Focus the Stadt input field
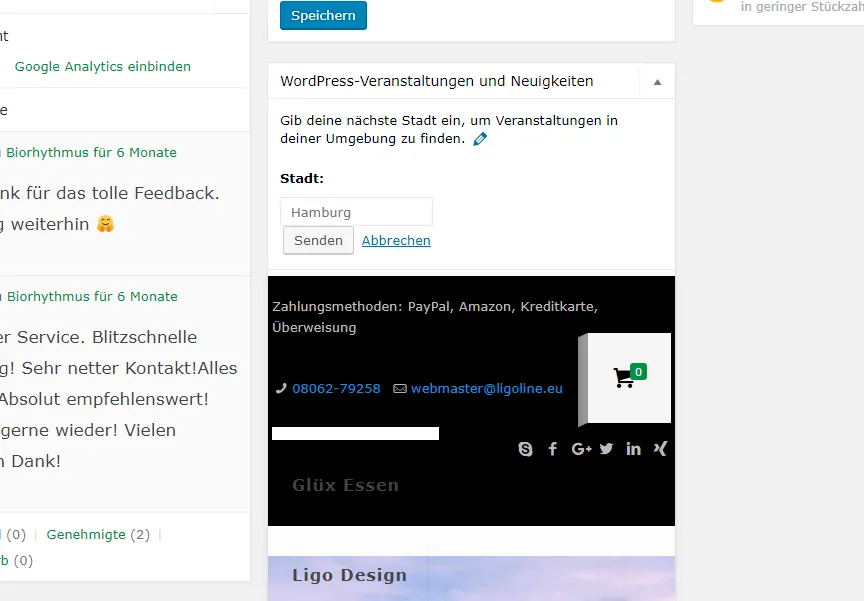This screenshot has width=864, height=601. [357, 212]
